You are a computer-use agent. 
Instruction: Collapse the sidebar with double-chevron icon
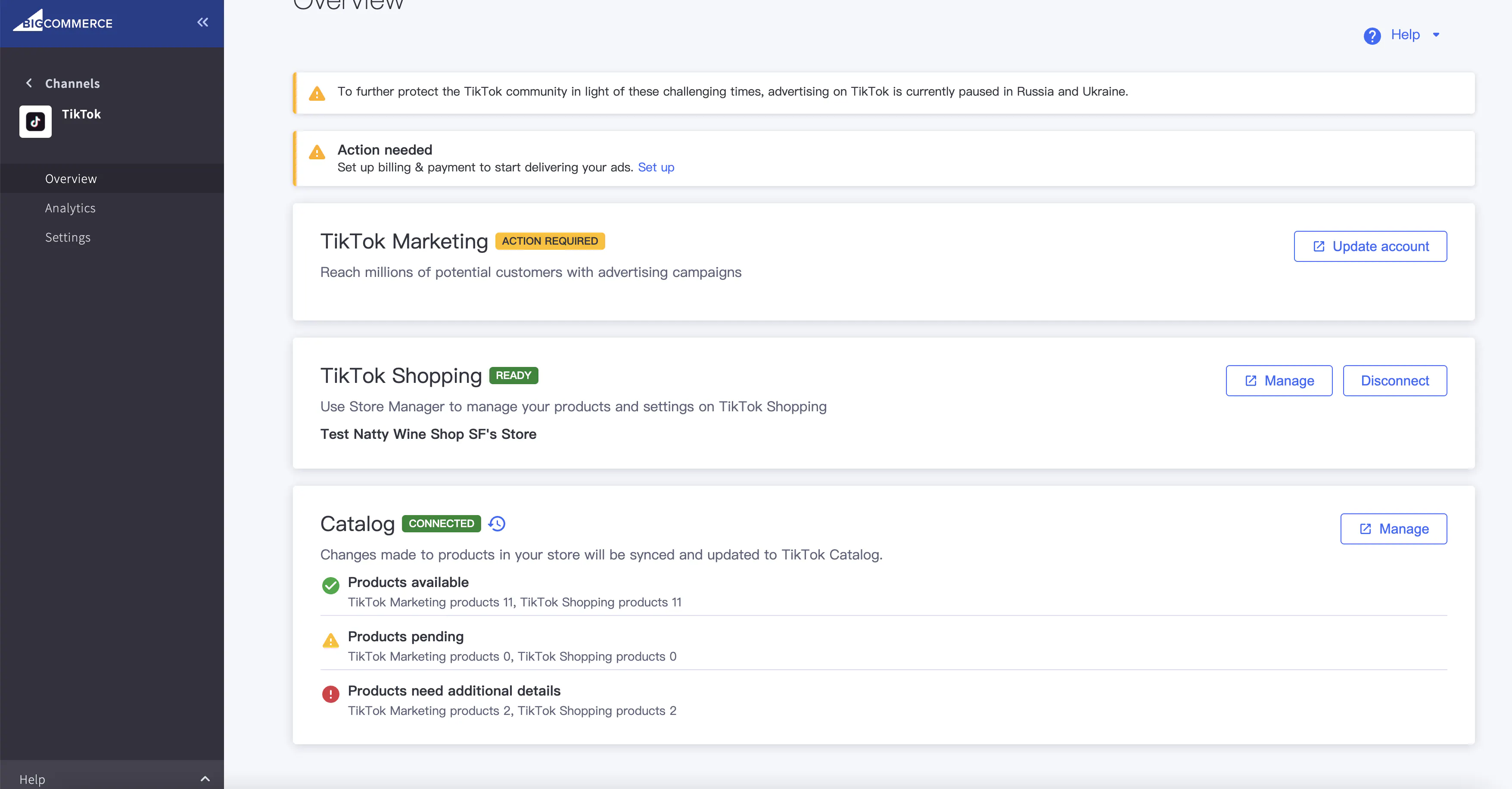coord(202,22)
